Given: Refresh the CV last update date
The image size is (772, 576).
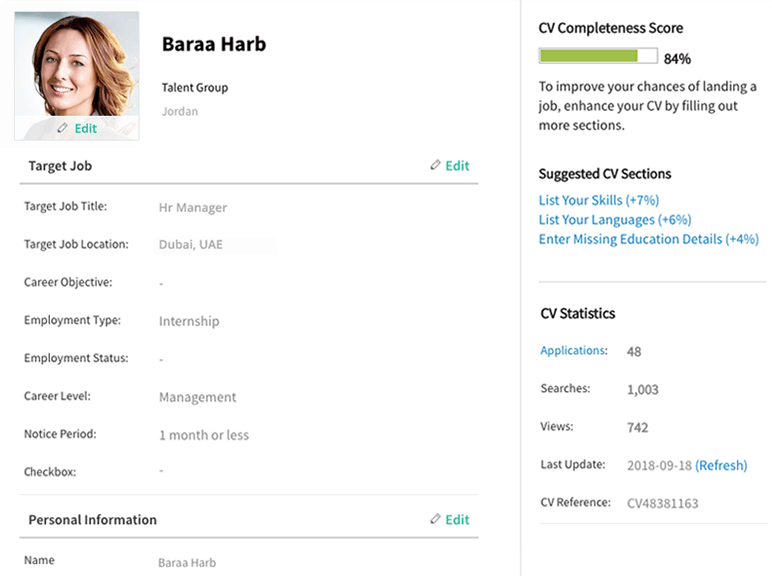Looking at the screenshot, I should coord(721,465).
